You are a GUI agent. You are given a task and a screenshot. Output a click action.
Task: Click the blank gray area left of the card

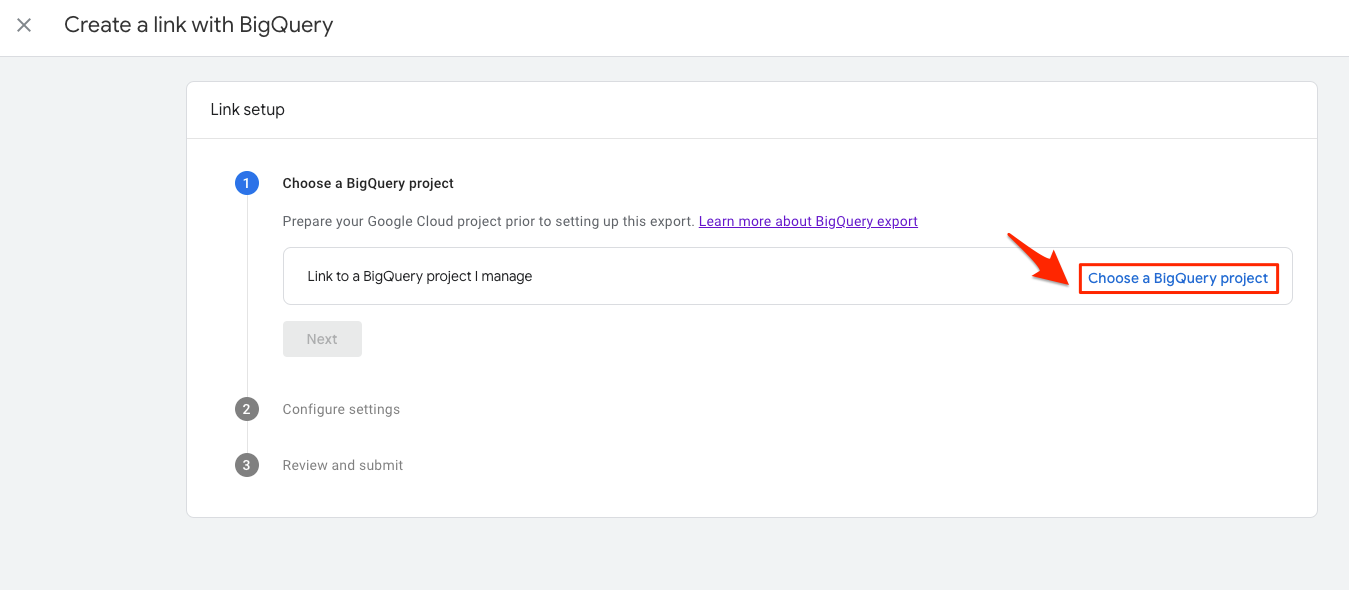point(92,300)
